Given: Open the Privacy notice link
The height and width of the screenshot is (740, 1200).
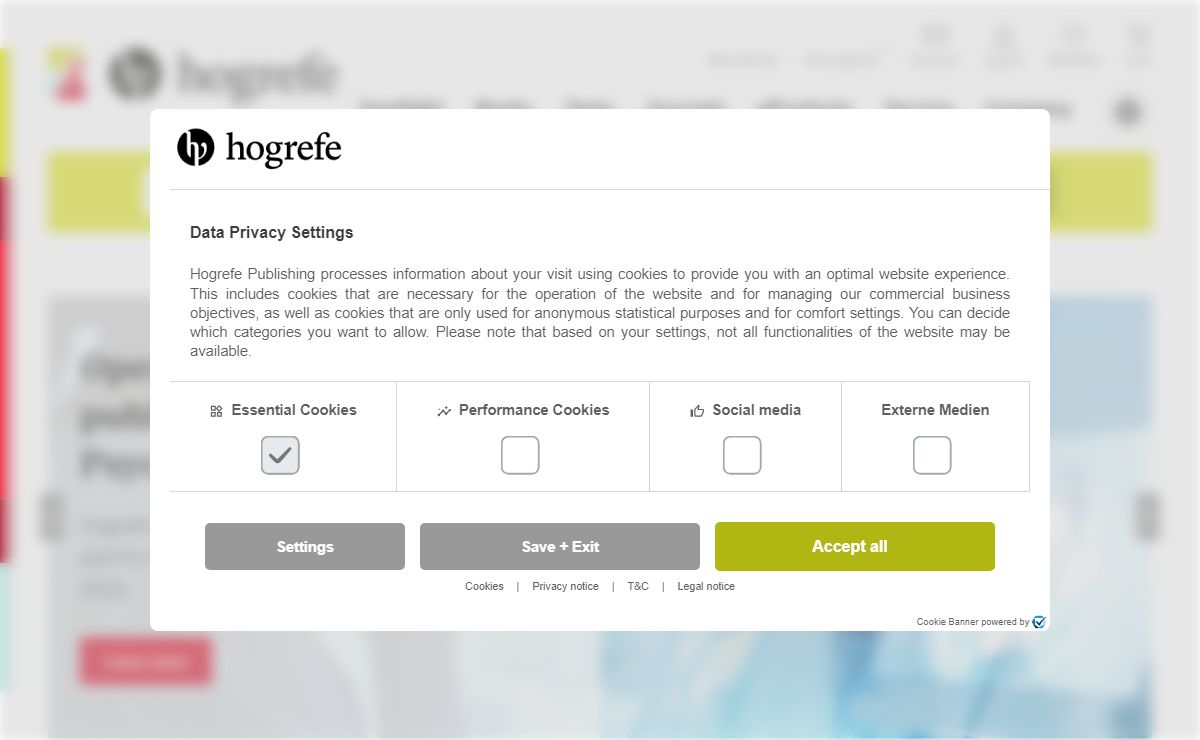Looking at the screenshot, I should [565, 586].
